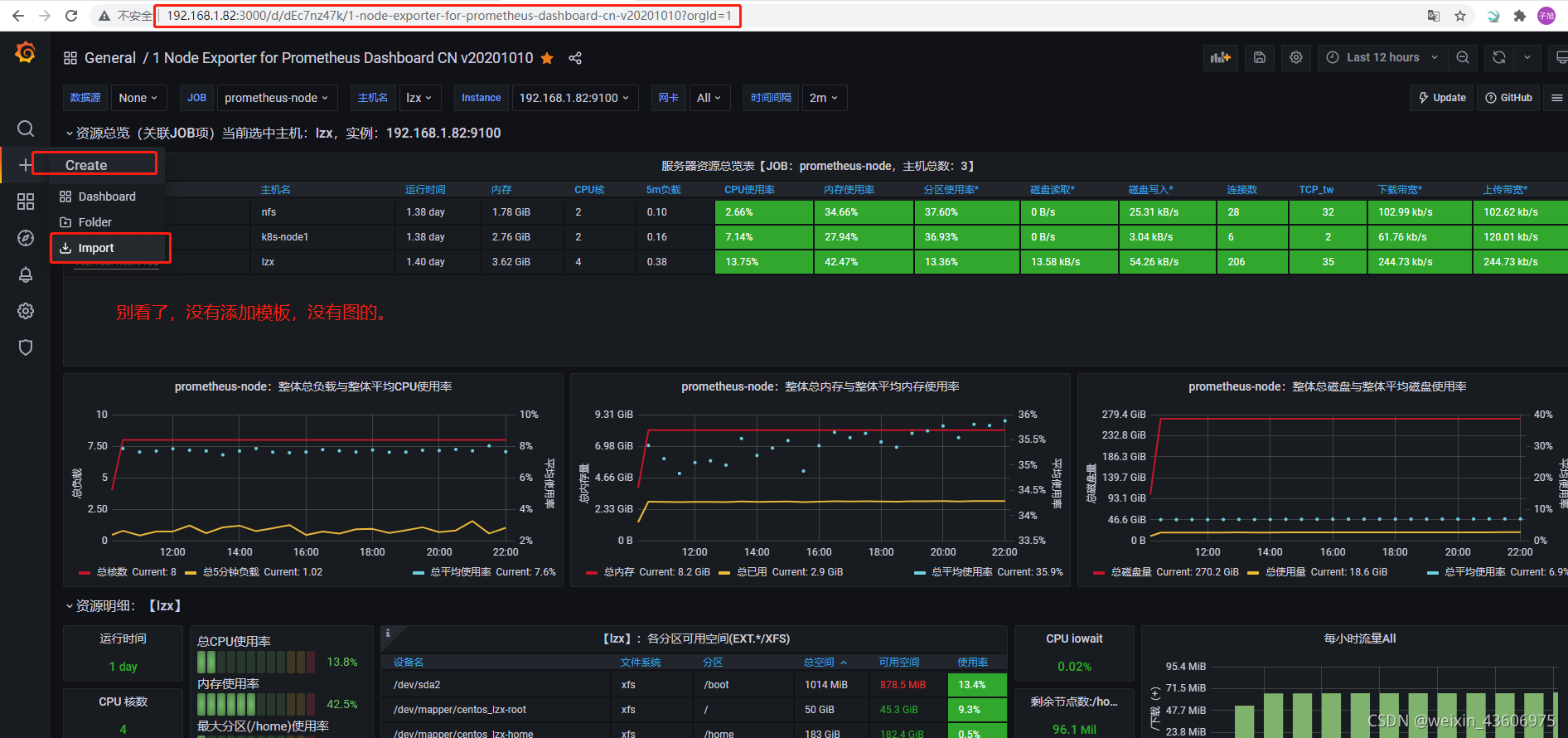Image resolution: width=1568 pixels, height=738 pixels.
Task: Share the dashboard via share icon
Action: click(x=575, y=58)
